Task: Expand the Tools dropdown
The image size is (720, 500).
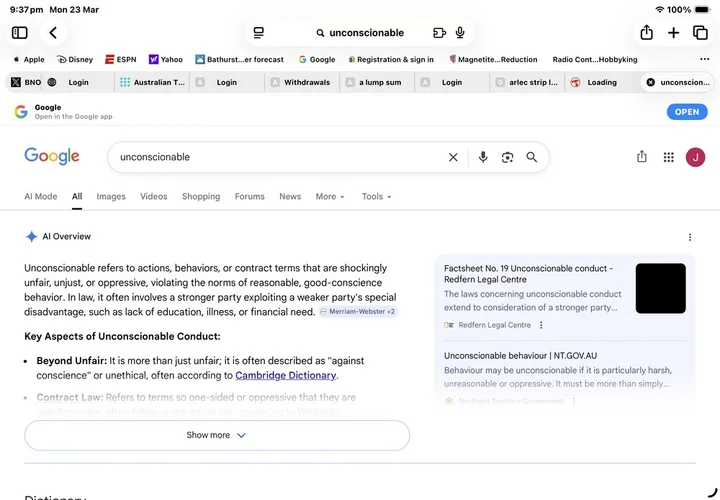Action: tap(376, 196)
